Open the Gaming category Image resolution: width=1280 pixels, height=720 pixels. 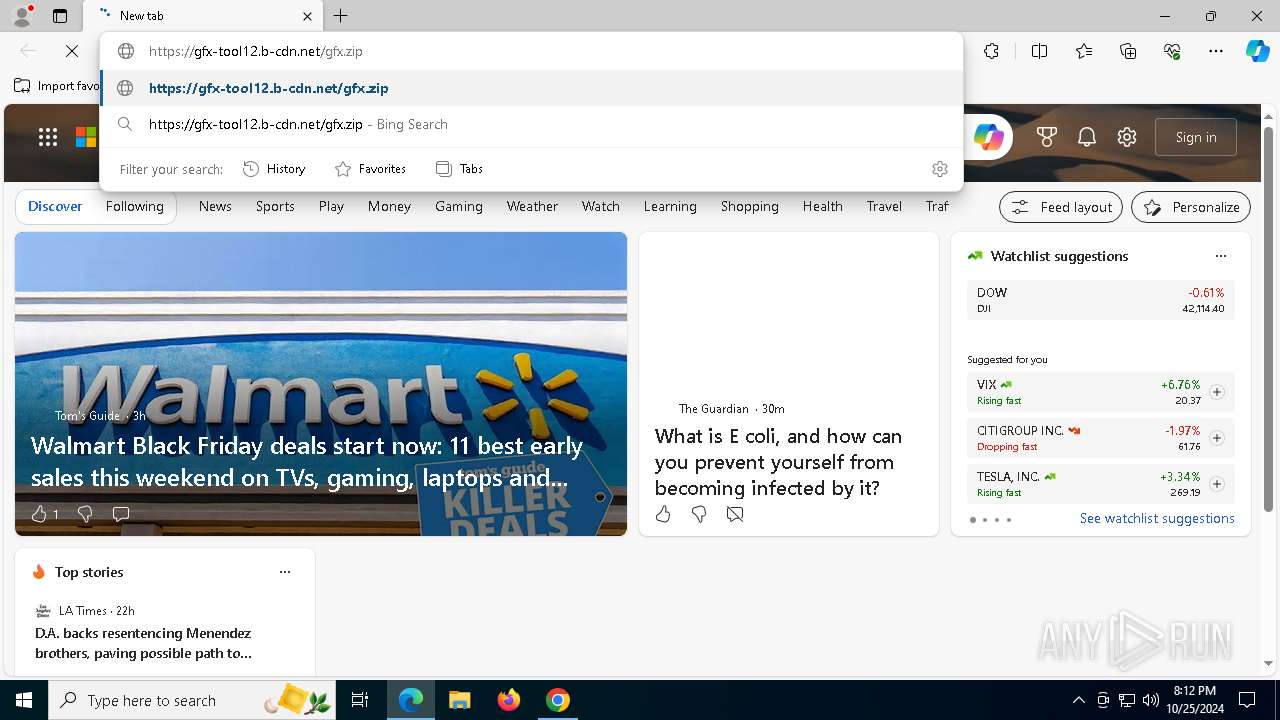coord(459,206)
